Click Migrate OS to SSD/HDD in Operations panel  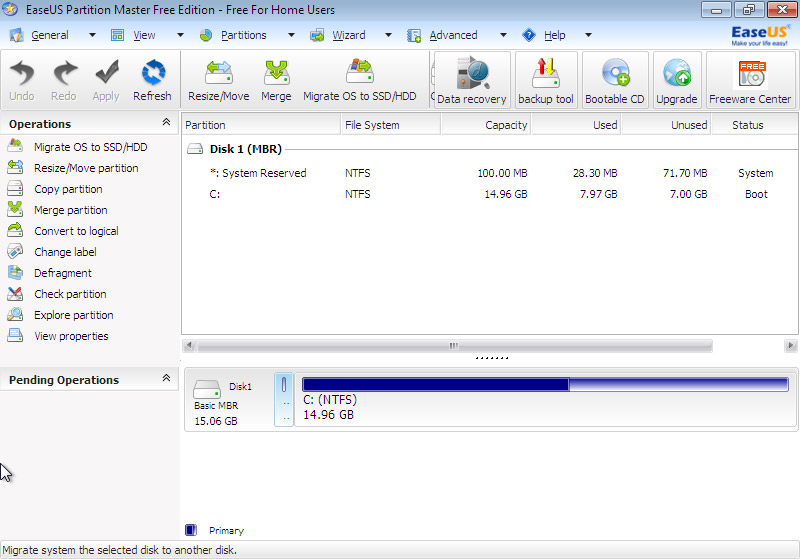(90, 147)
